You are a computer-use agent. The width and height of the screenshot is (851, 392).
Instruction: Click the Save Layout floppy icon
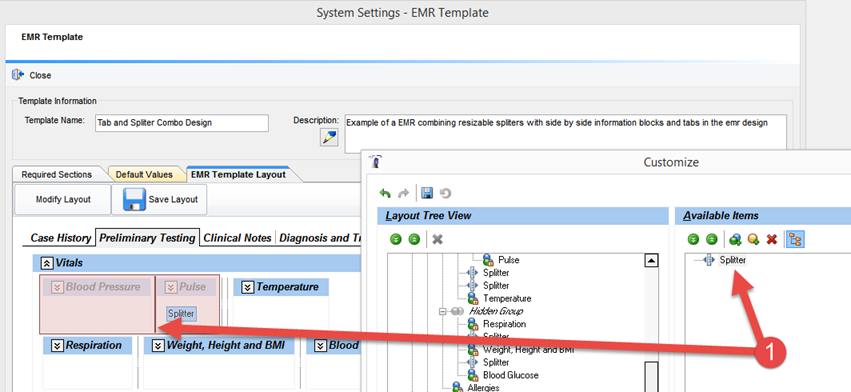coord(134,199)
